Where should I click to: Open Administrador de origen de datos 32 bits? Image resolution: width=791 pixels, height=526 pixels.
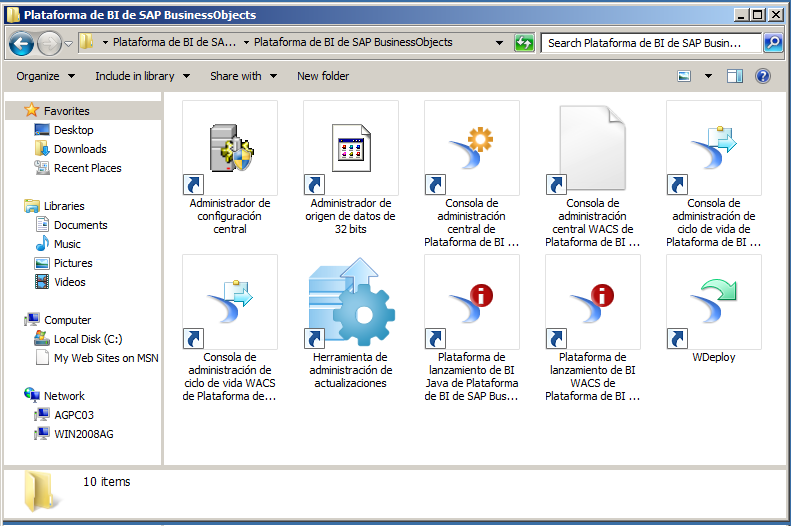(x=351, y=149)
